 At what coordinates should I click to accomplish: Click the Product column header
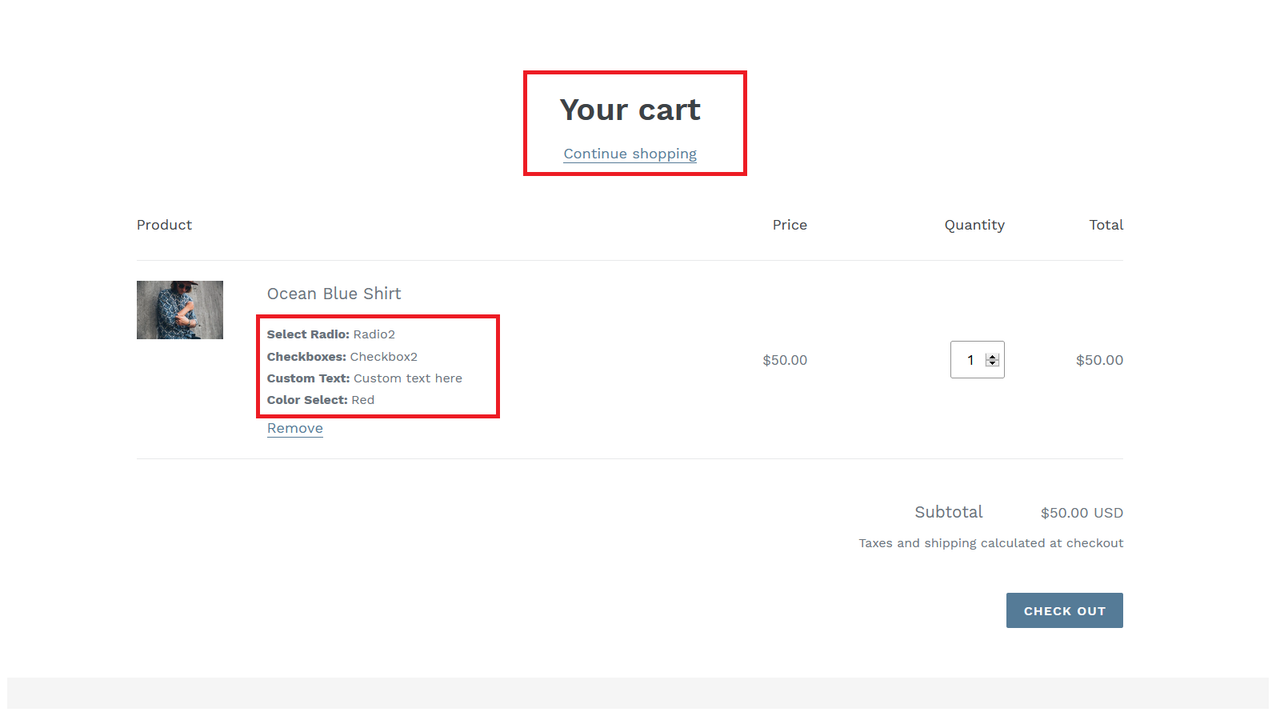164,225
